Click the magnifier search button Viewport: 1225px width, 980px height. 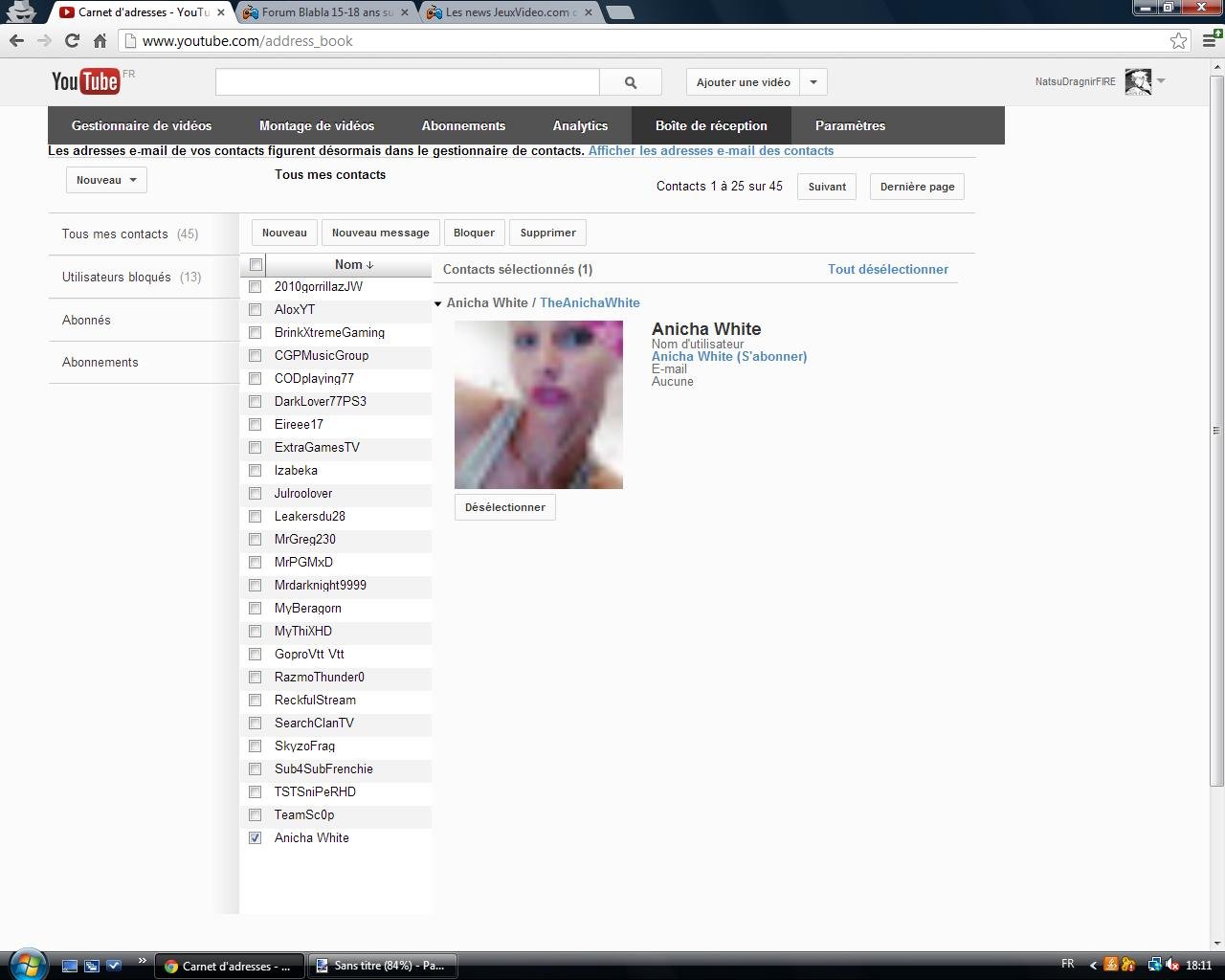(x=631, y=82)
